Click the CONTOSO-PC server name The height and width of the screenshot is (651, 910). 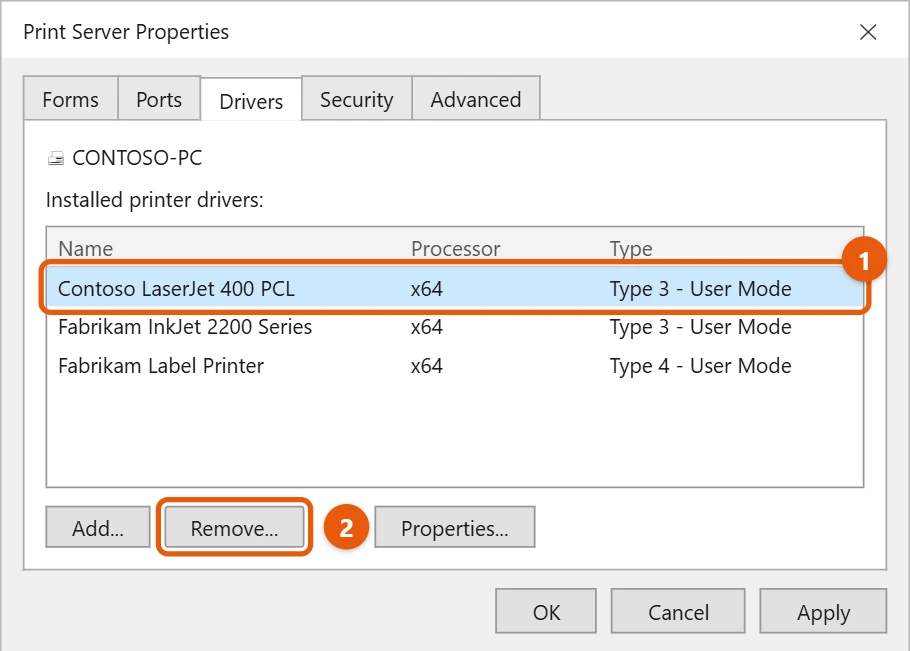(137, 158)
